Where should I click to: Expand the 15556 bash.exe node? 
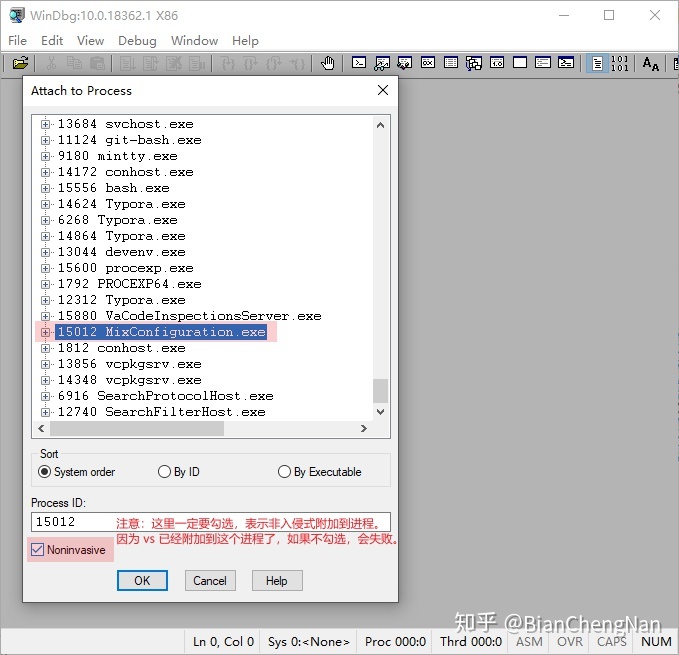(x=45, y=188)
